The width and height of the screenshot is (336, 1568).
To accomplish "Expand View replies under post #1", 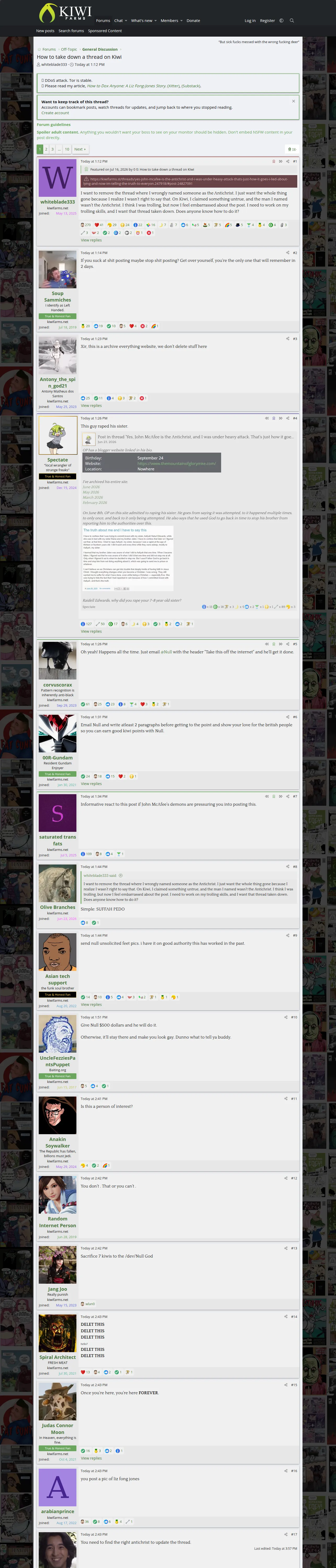I will 92,240.
